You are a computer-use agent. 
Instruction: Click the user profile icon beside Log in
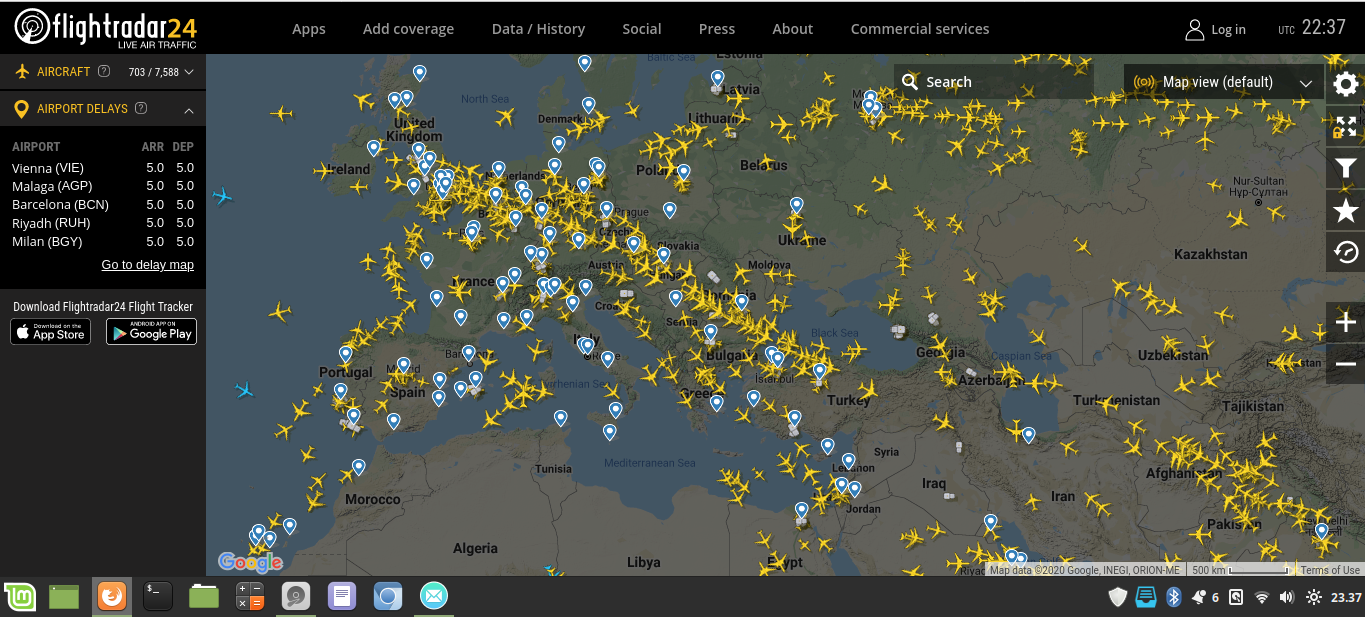coord(1194,29)
